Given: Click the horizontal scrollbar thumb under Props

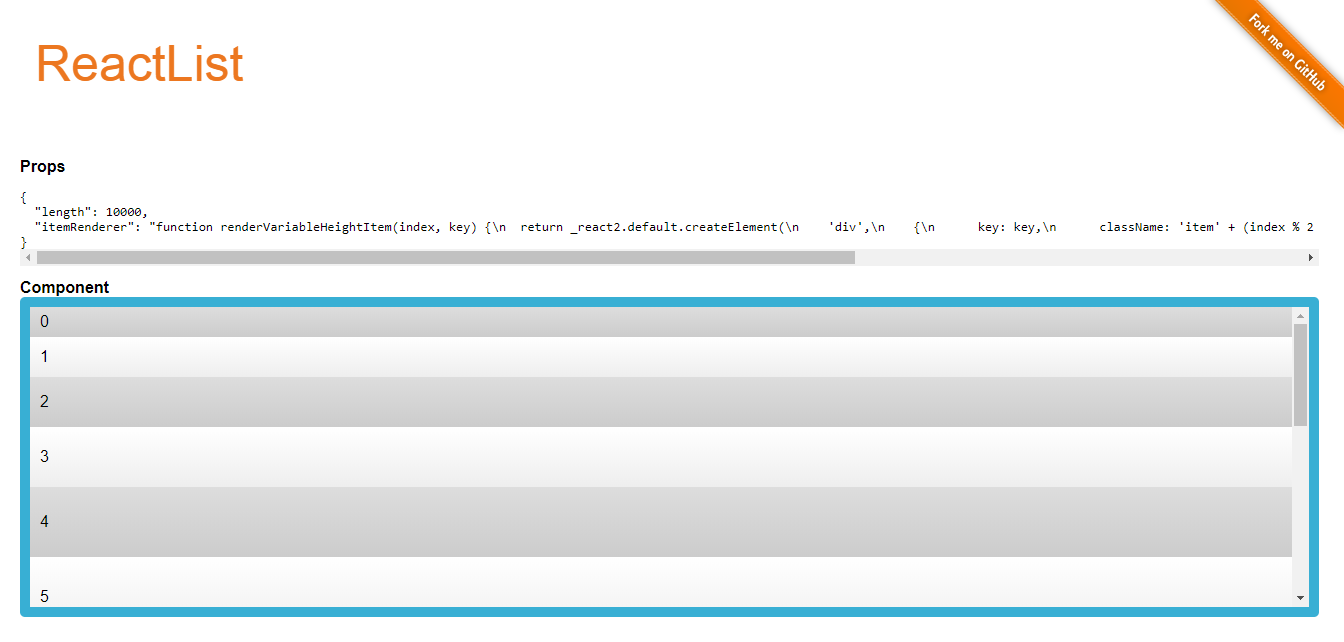Looking at the screenshot, I should point(446,257).
